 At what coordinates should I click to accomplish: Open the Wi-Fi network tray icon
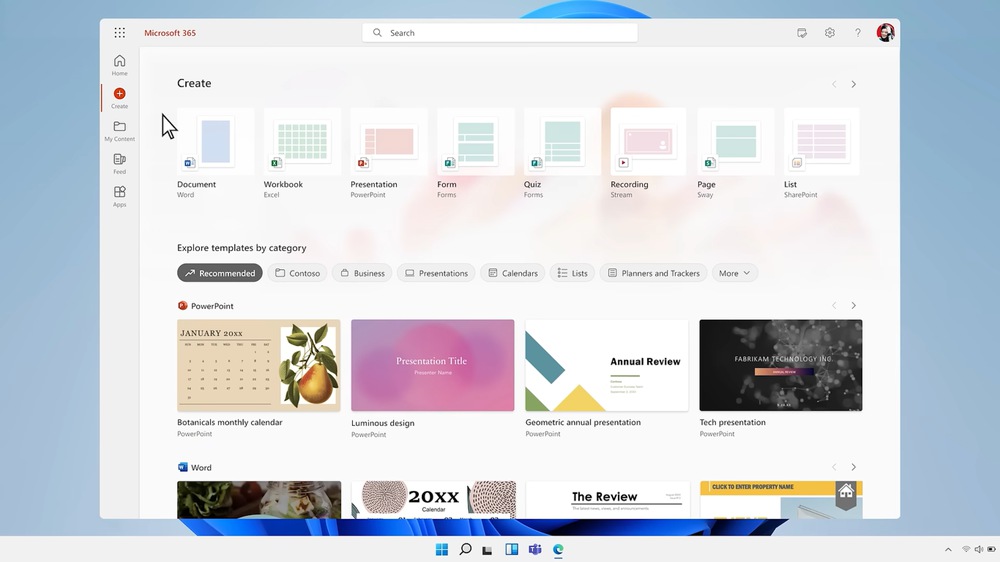(966, 549)
